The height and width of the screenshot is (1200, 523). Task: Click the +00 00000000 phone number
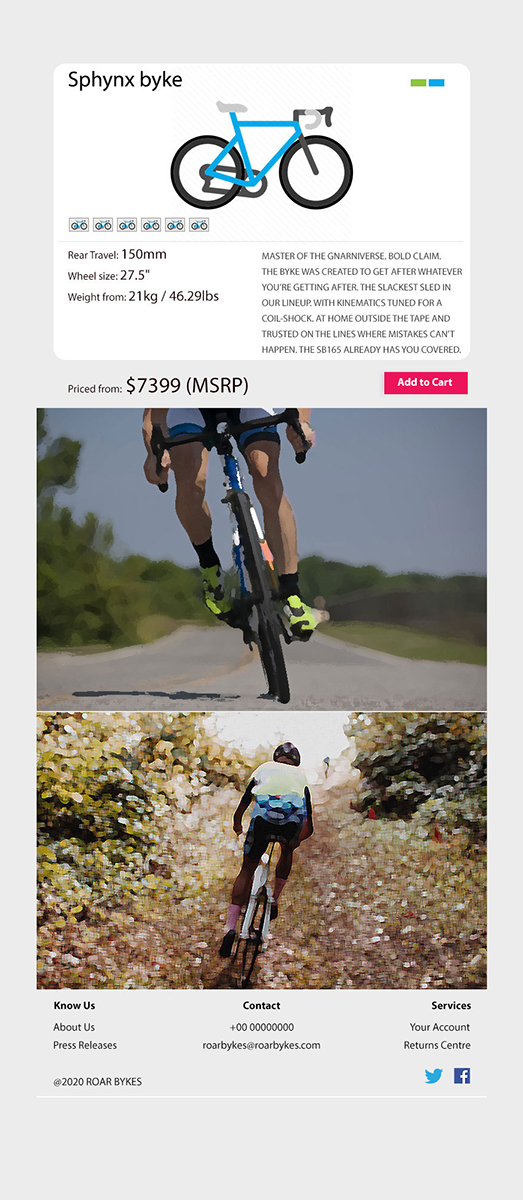[262, 1027]
